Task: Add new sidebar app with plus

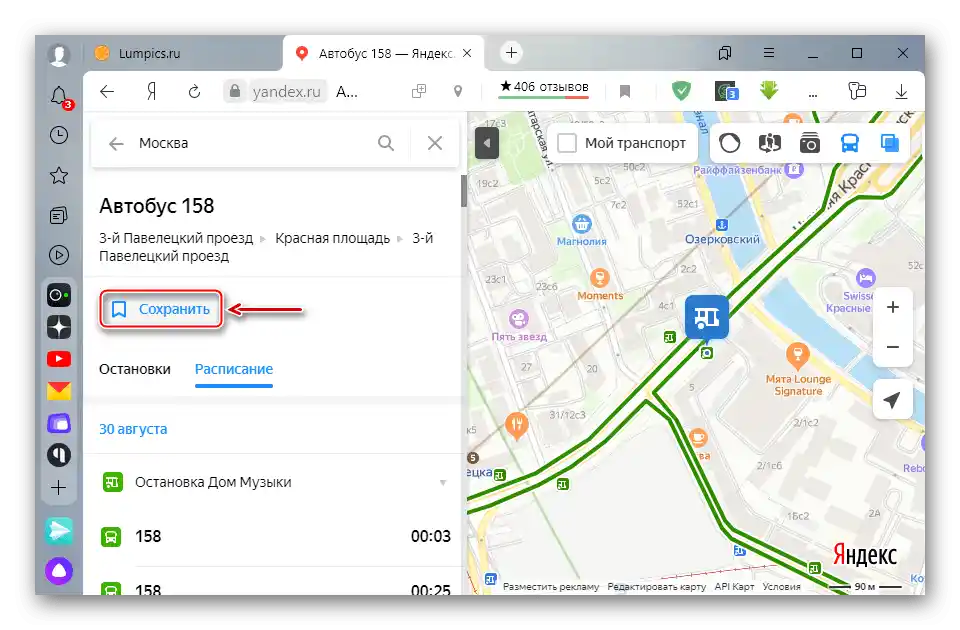Action: click(x=59, y=487)
